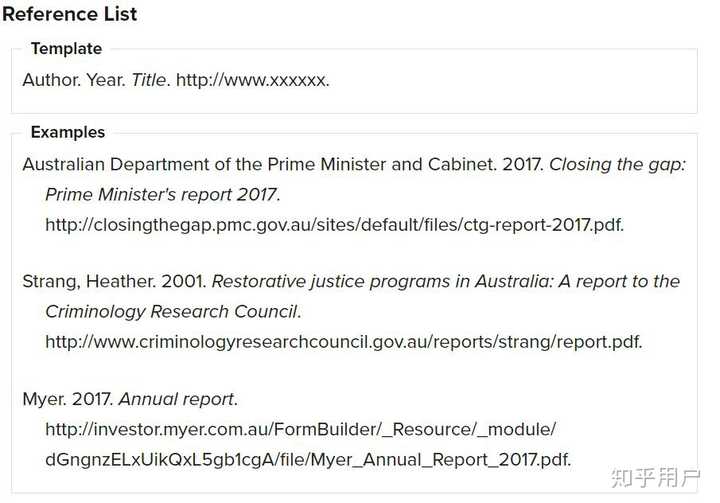
Task: Select the italic Closing the gap title
Action: tap(617, 164)
